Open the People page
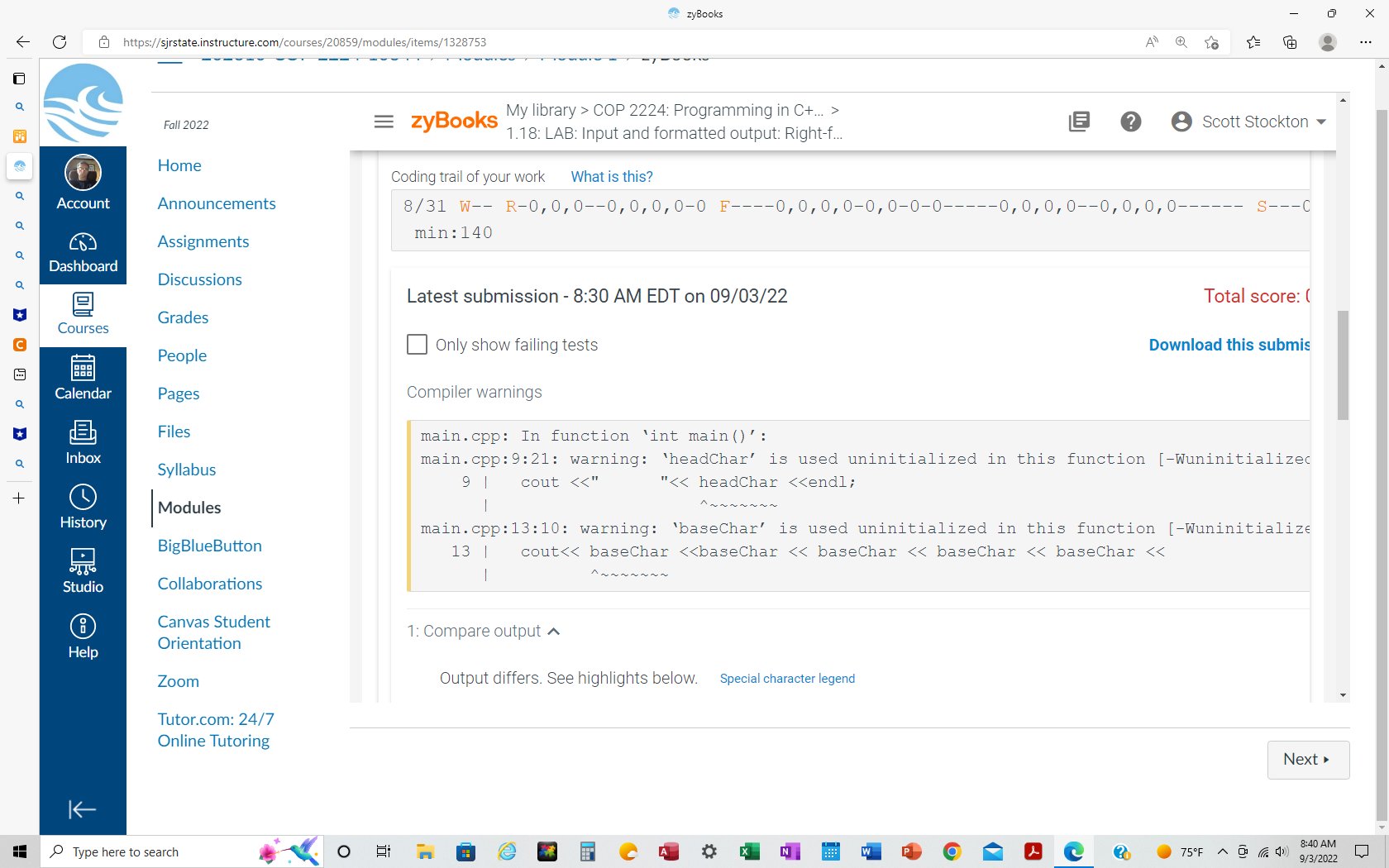 [182, 355]
